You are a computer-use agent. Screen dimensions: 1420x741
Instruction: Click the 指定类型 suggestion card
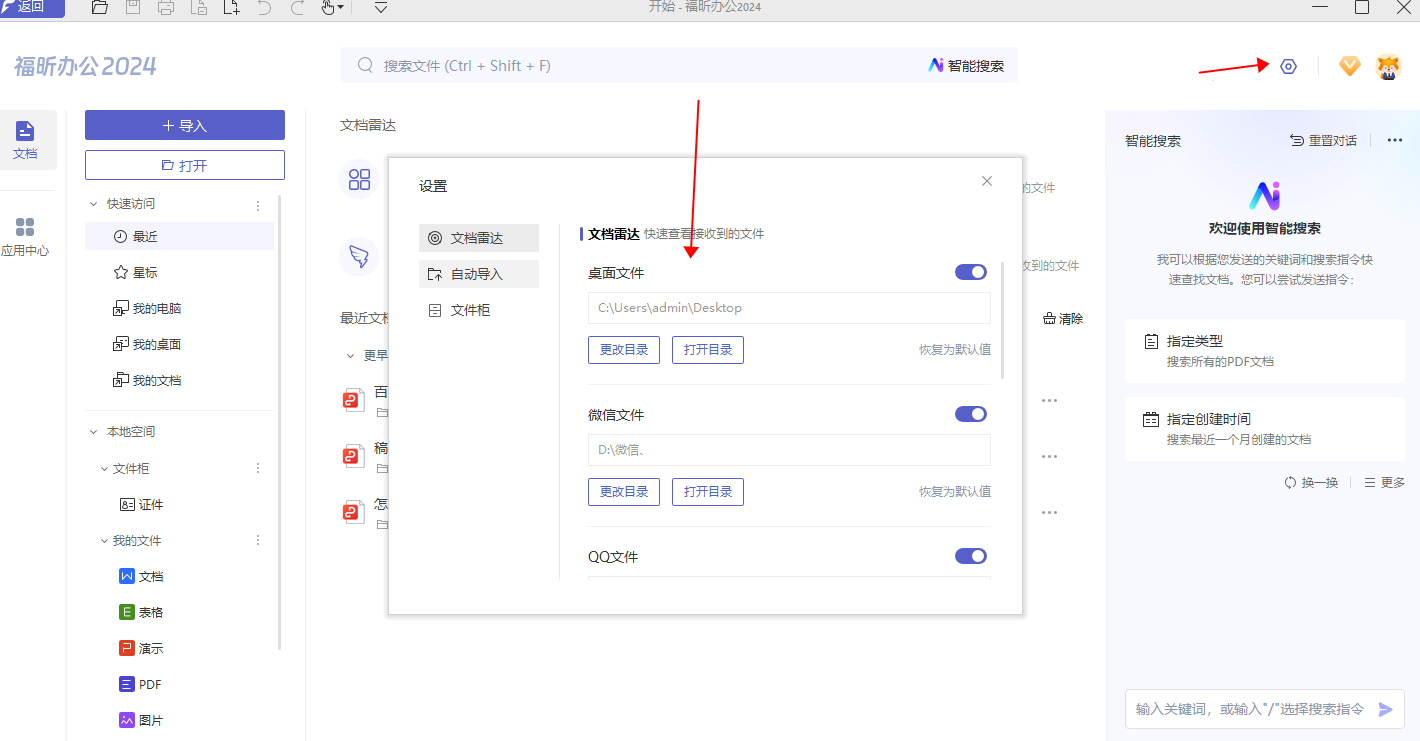coord(1265,351)
